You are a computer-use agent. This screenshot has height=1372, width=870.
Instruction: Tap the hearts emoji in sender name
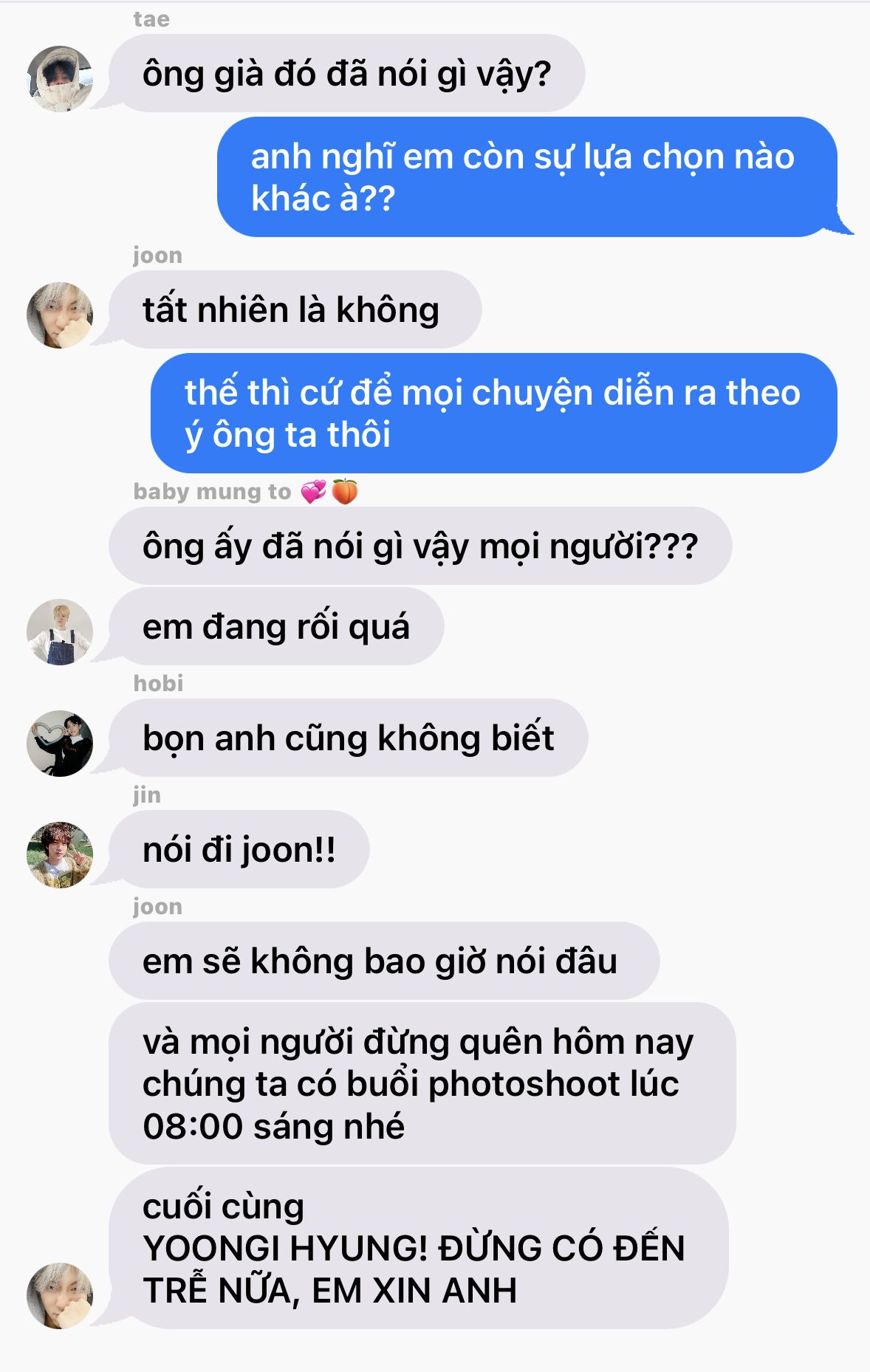tap(313, 491)
